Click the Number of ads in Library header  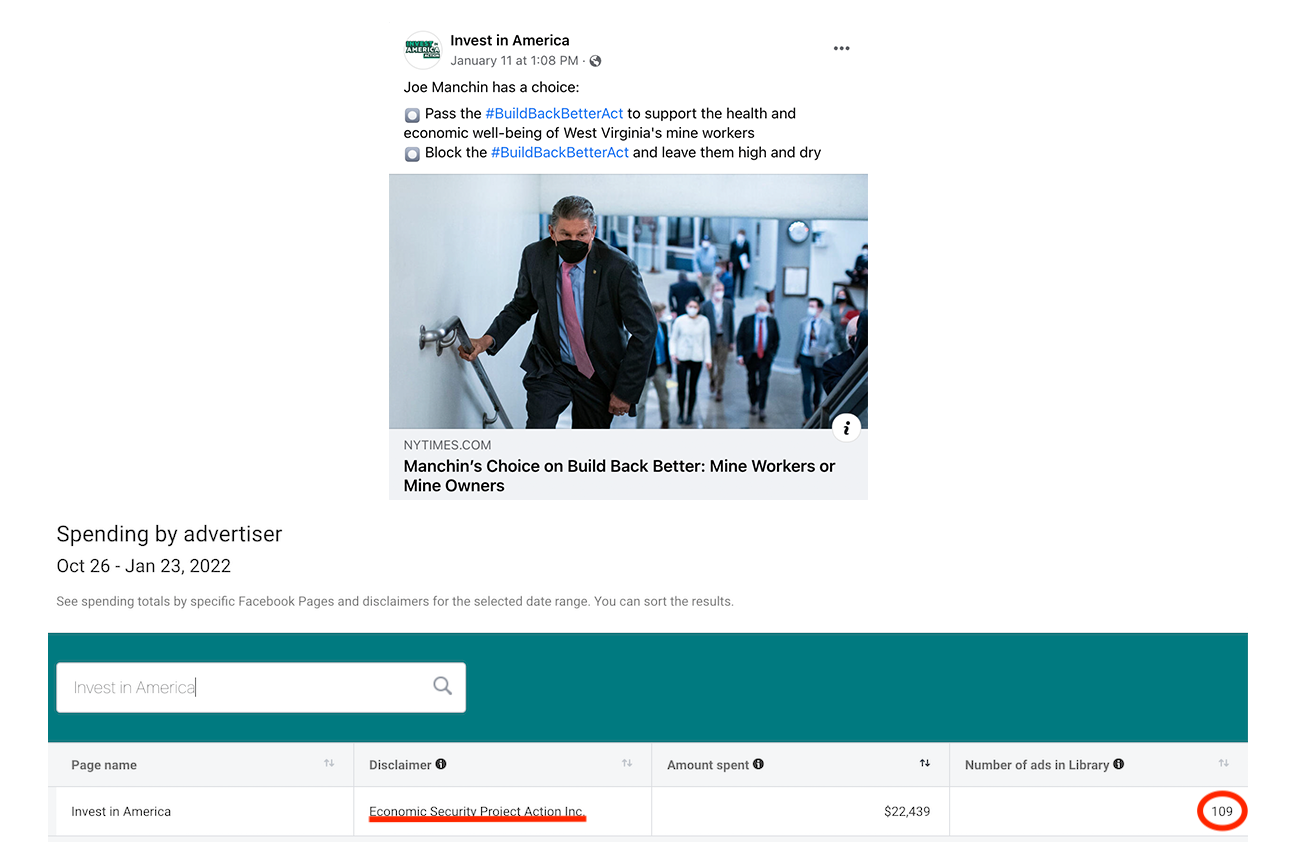[x=1037, y=765]
